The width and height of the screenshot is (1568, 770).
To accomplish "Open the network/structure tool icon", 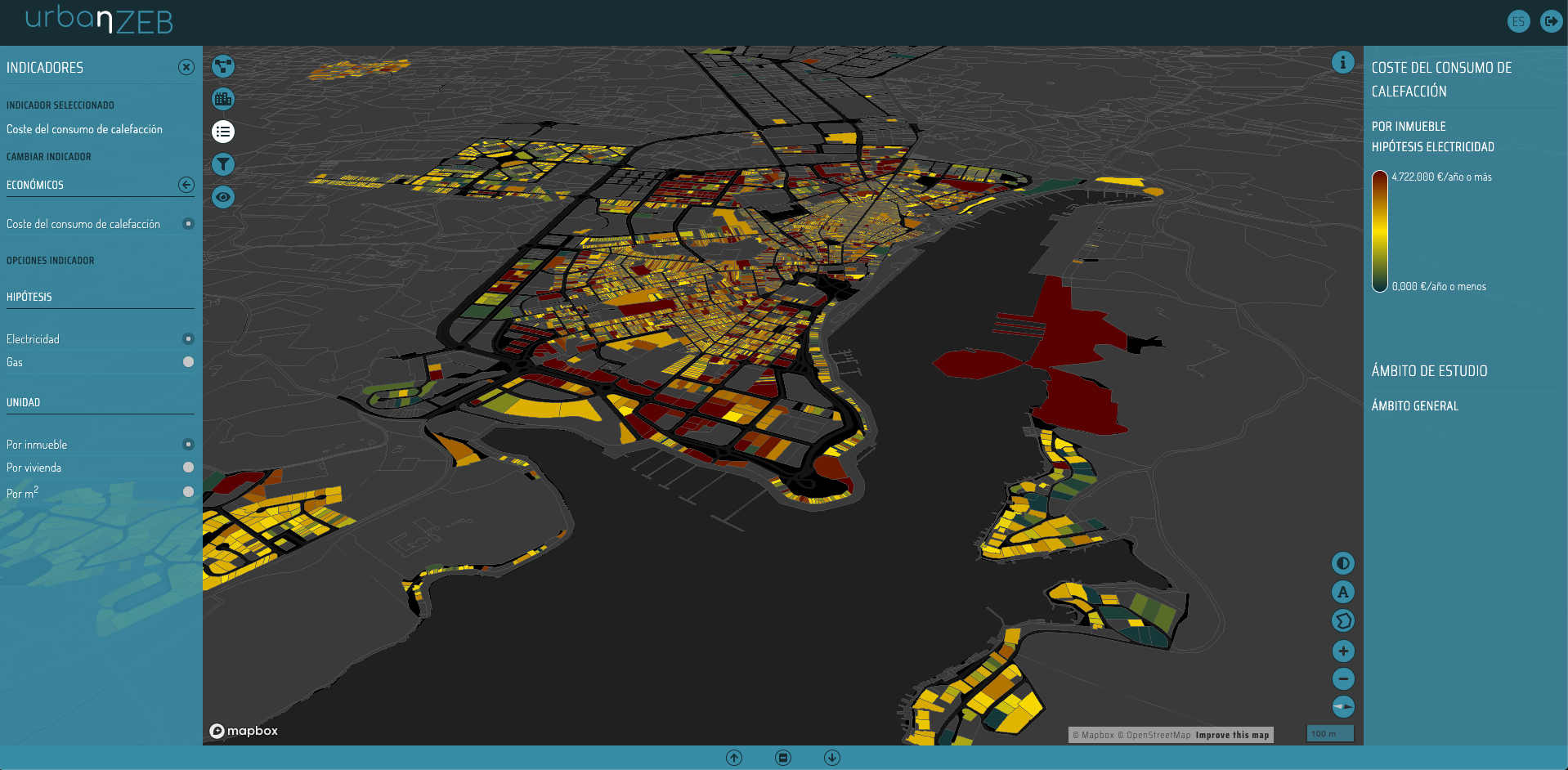I will (x=223, y=66).
